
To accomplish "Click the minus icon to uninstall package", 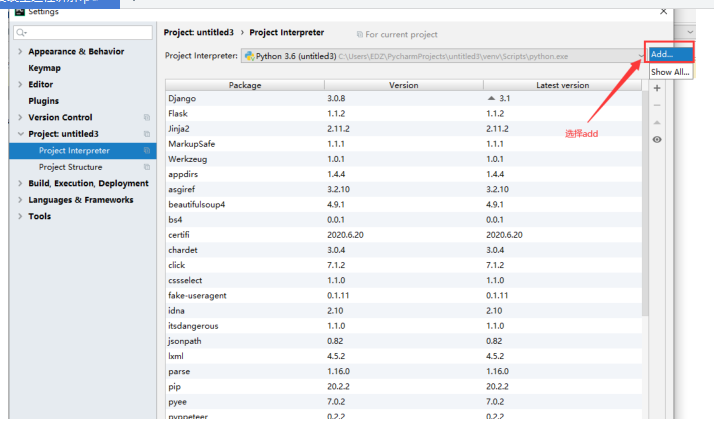I will tap(657, 105).
